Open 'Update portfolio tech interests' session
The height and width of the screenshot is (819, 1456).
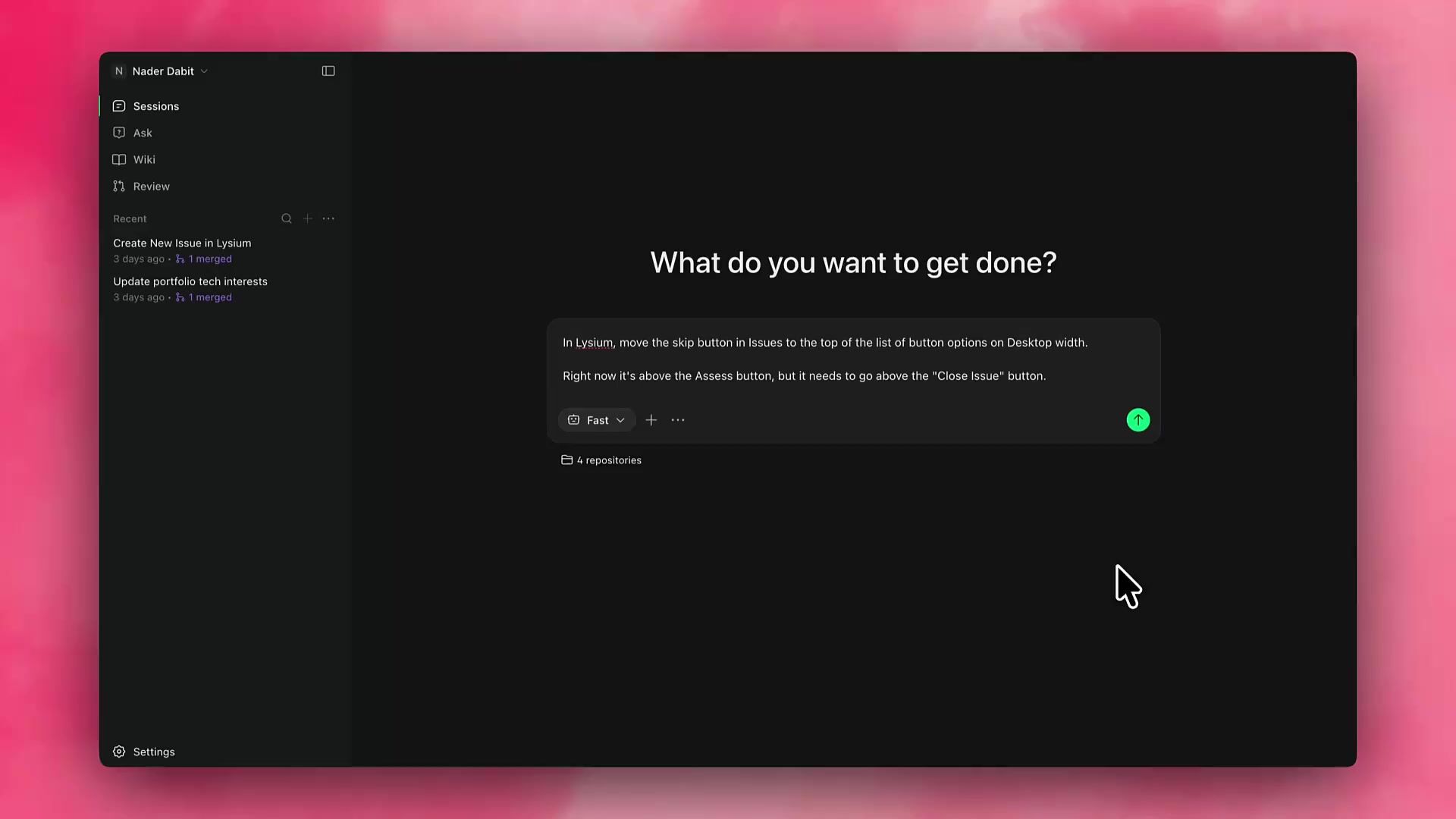190,281
